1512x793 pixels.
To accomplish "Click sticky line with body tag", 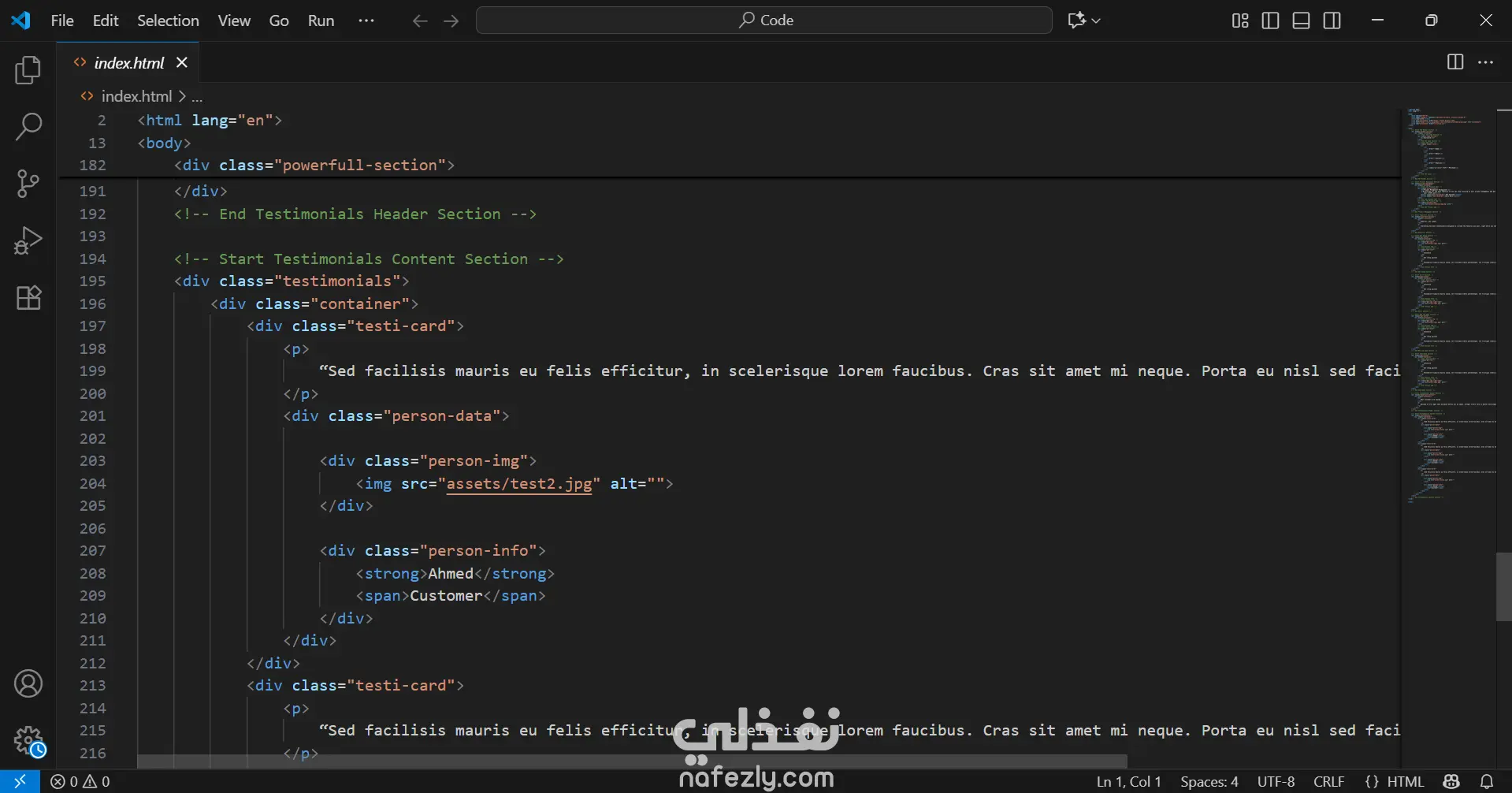I will tap(164, 143).
